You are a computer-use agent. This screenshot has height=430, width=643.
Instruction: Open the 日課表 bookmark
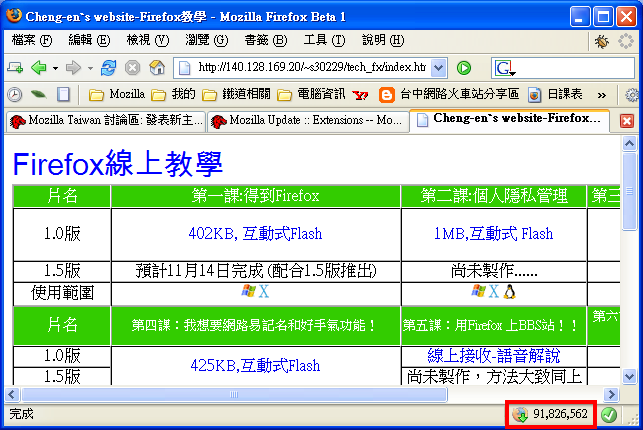[555, 95]
